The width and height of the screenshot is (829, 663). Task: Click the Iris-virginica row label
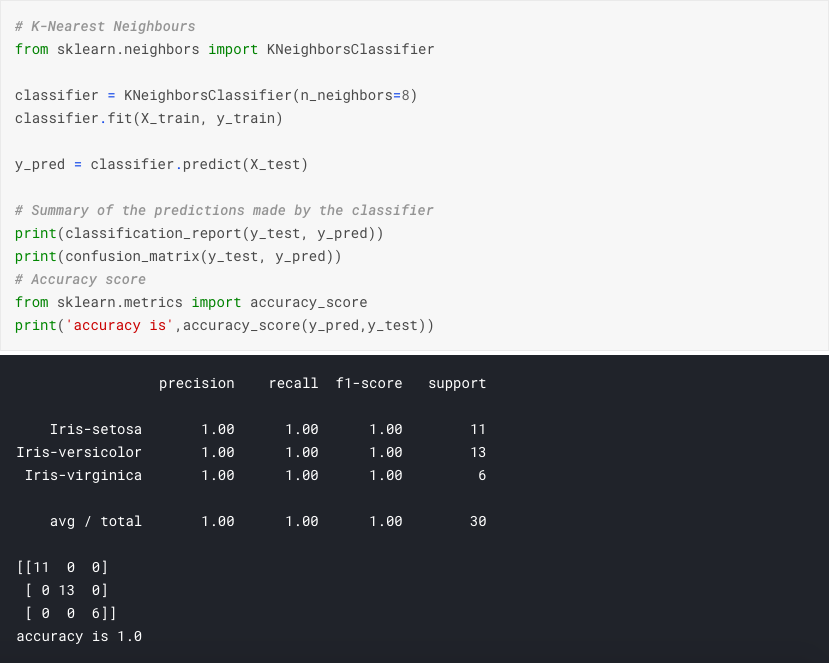(x=83, y=475)
